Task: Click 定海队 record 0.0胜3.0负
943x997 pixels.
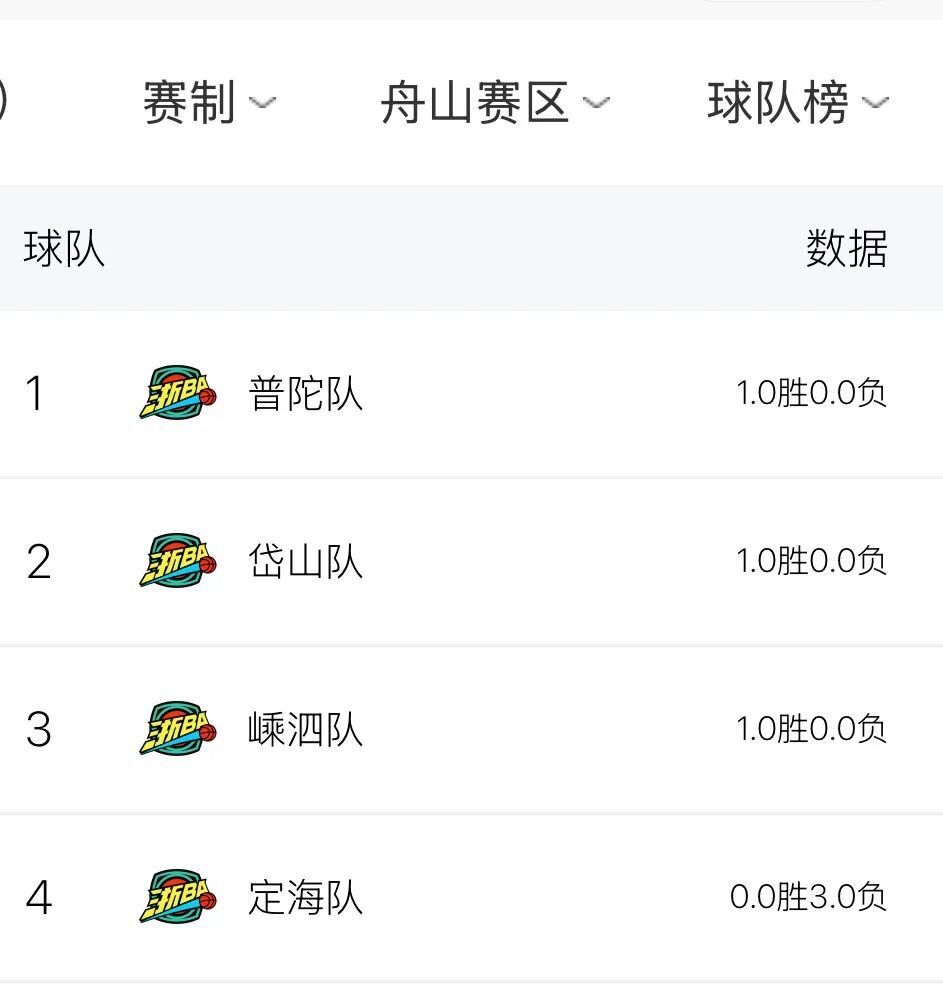Action: tap(808, 897)
